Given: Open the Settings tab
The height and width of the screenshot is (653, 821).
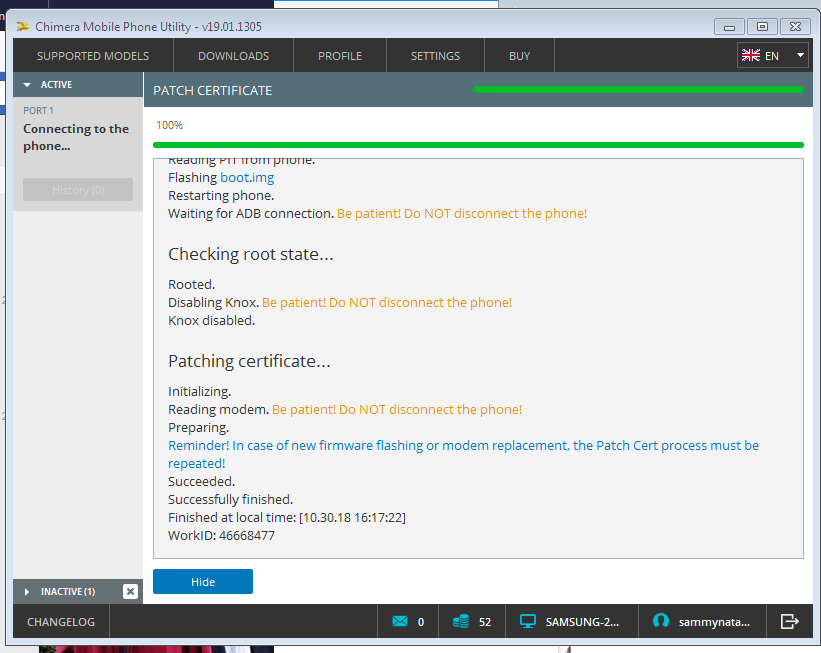Looking at the screenshot, I should click(x=435, y=56).
